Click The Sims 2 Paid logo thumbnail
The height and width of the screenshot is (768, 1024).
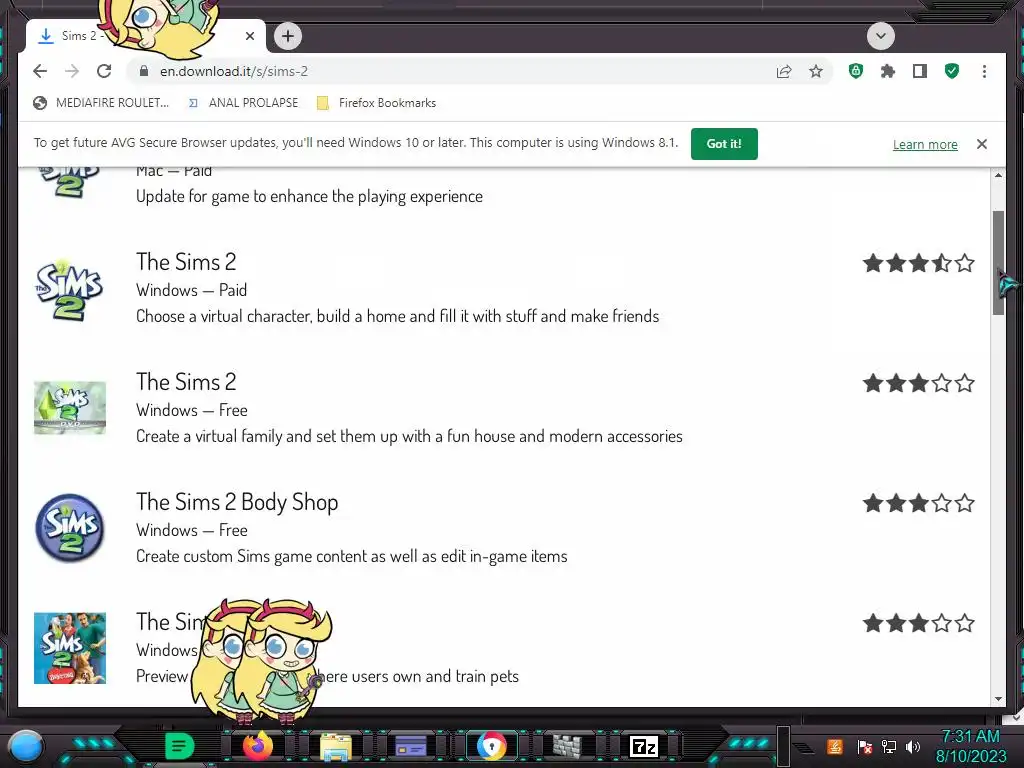69,290
